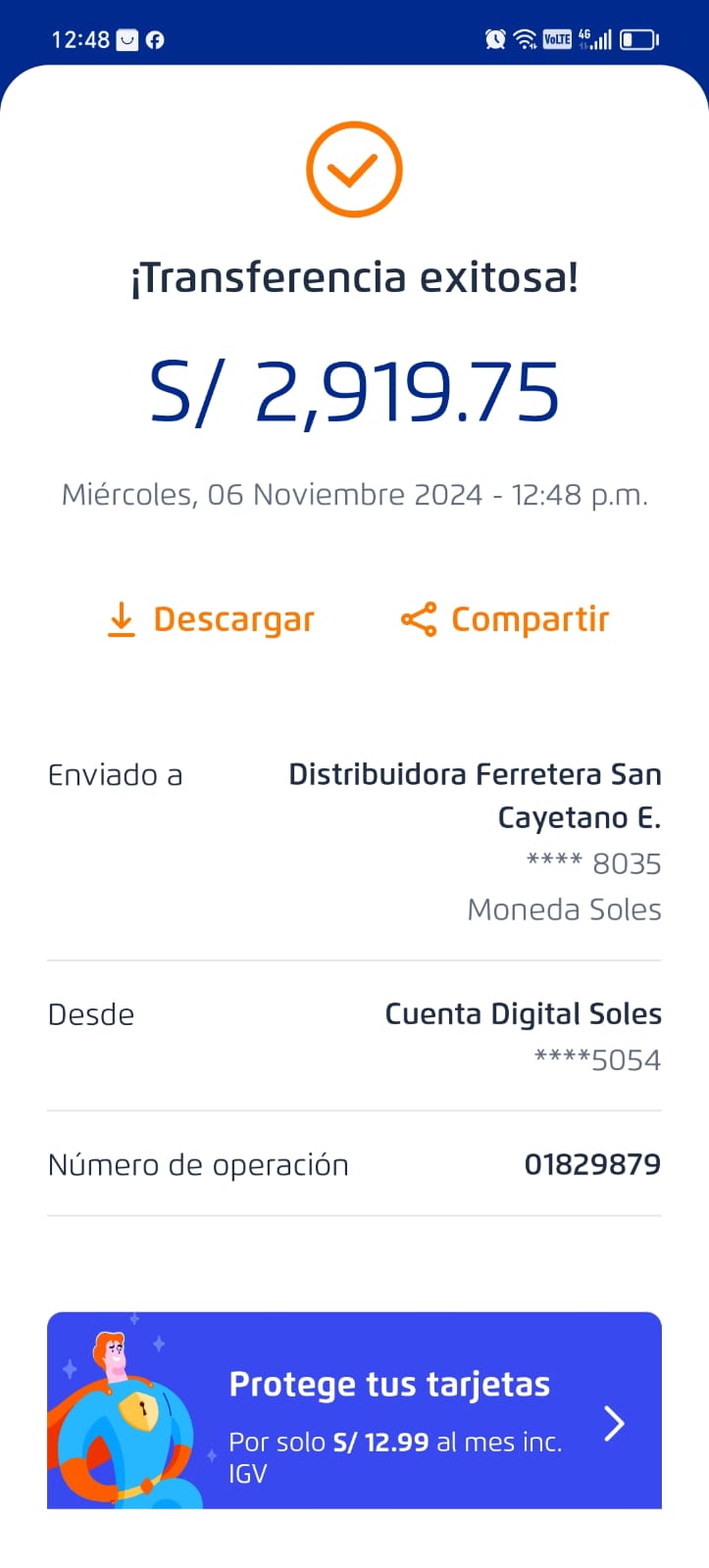The height and width of the screenshot is (1568, 709).
Task: Tap the status bar clock 12:48
Action: 80,40
